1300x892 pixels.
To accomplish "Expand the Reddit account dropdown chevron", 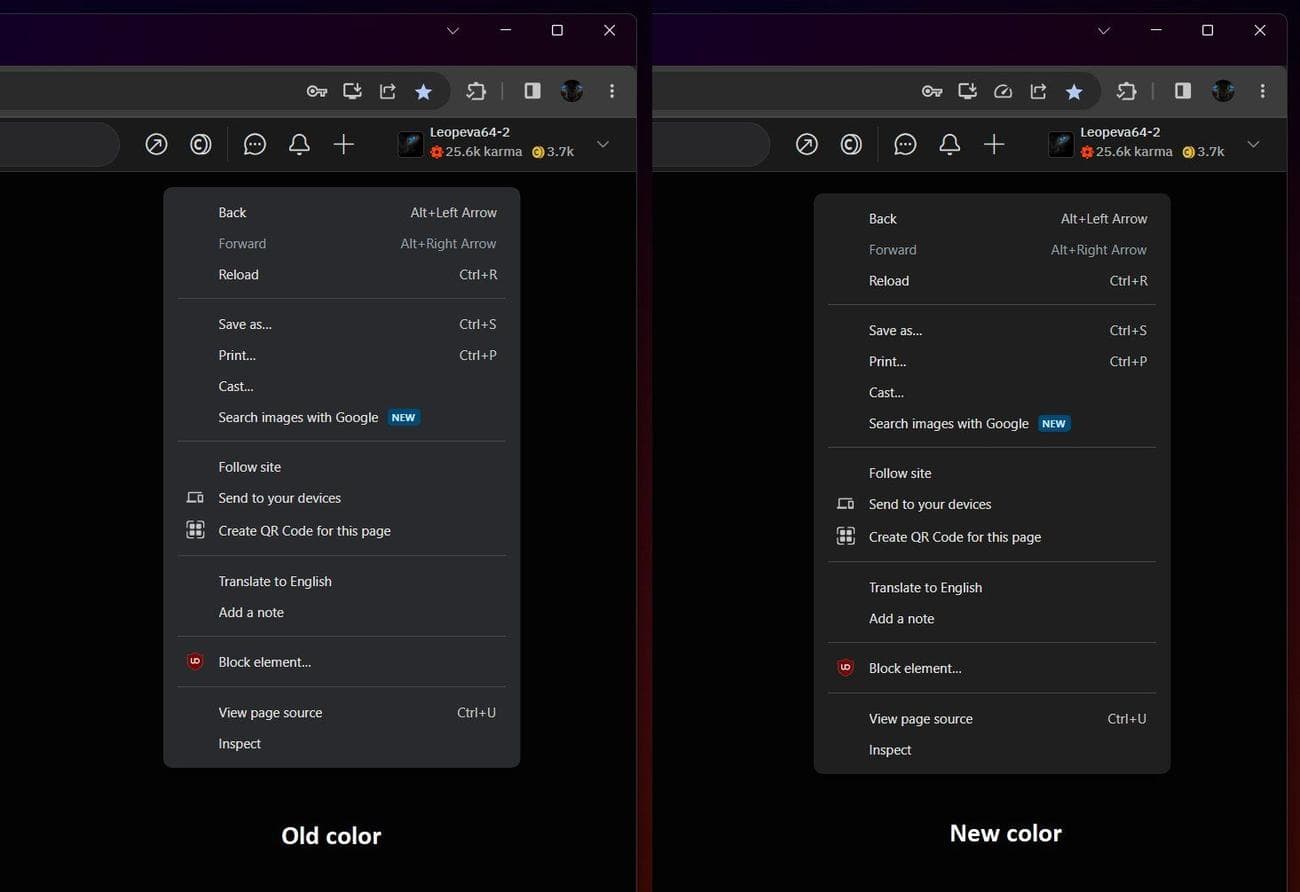I will coord(602,144).
